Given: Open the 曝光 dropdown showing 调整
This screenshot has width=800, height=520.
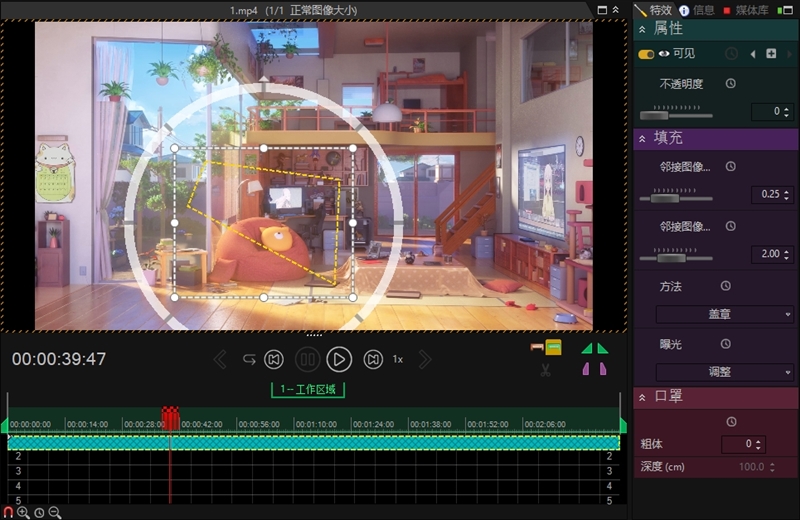Looking at the screenshot, I should [x=724, y=373].
